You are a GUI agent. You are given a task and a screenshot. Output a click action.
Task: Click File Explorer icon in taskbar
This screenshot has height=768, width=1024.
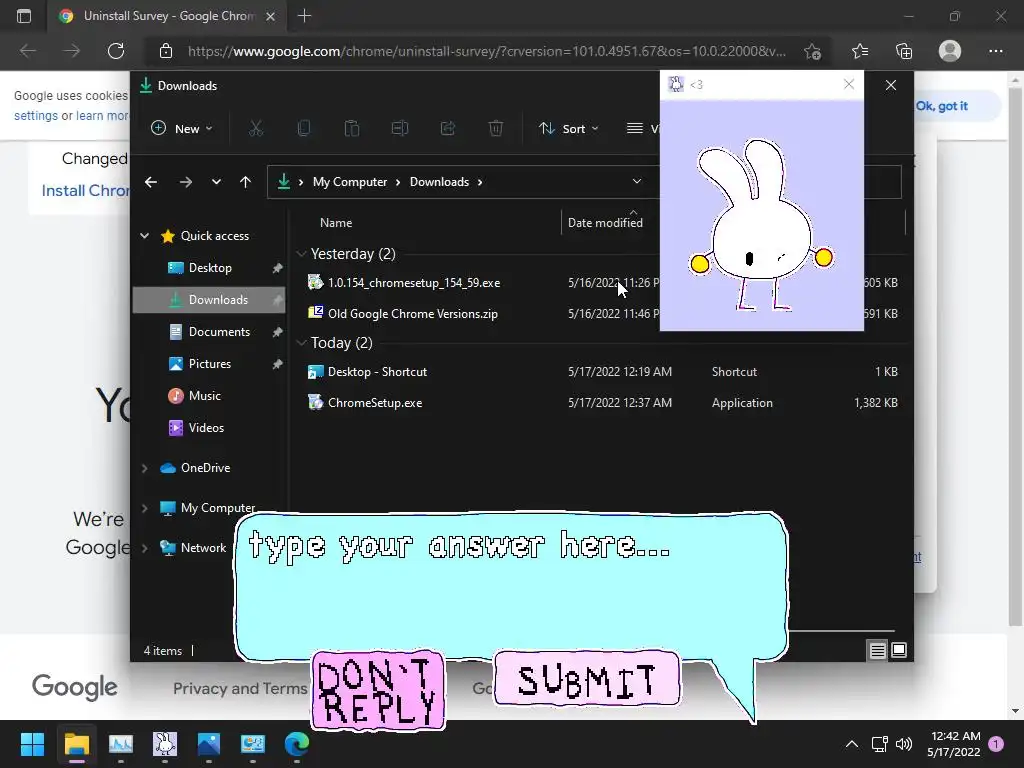[76, 744]
